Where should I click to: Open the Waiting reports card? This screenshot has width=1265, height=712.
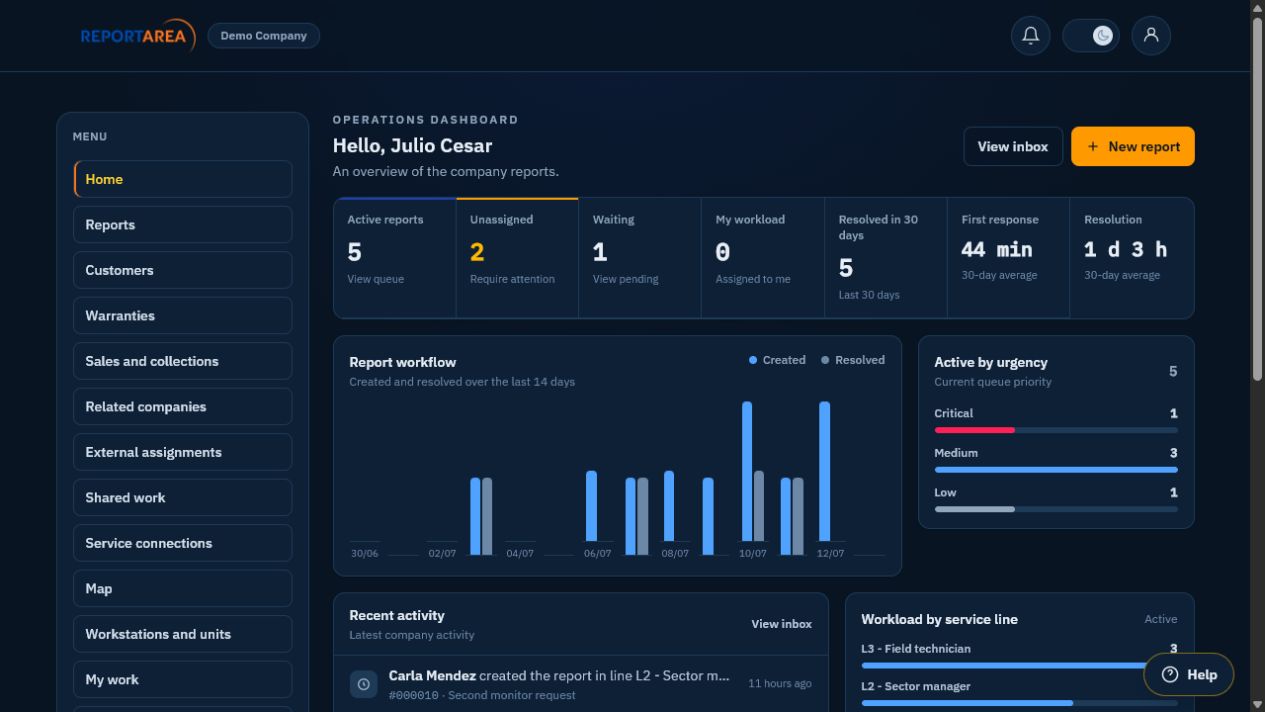640,258
